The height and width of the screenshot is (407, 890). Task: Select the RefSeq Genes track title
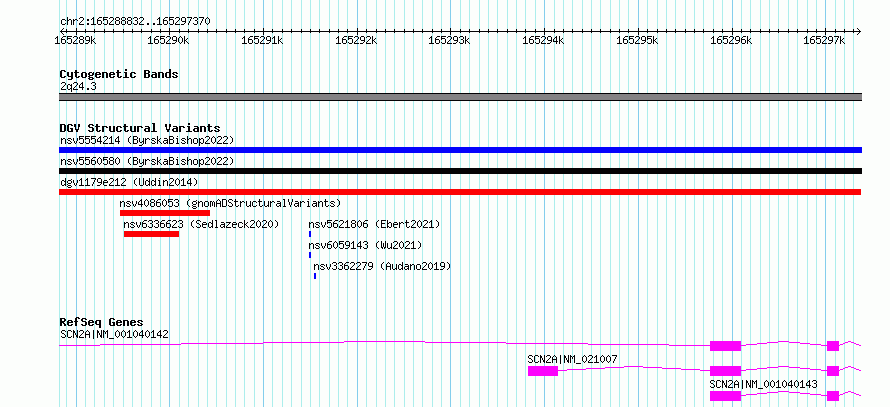point(102,323)
